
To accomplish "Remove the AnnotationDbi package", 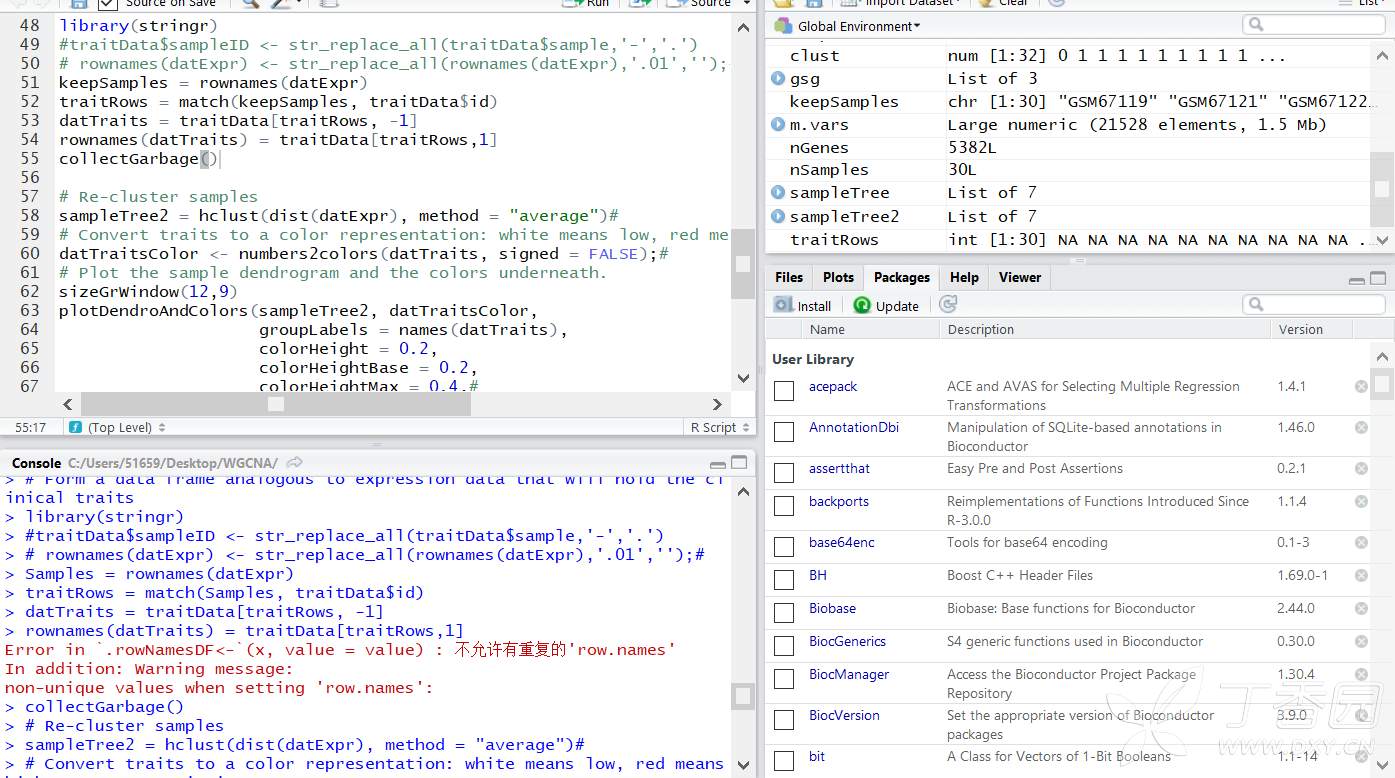I will [x=1361, y=427].
